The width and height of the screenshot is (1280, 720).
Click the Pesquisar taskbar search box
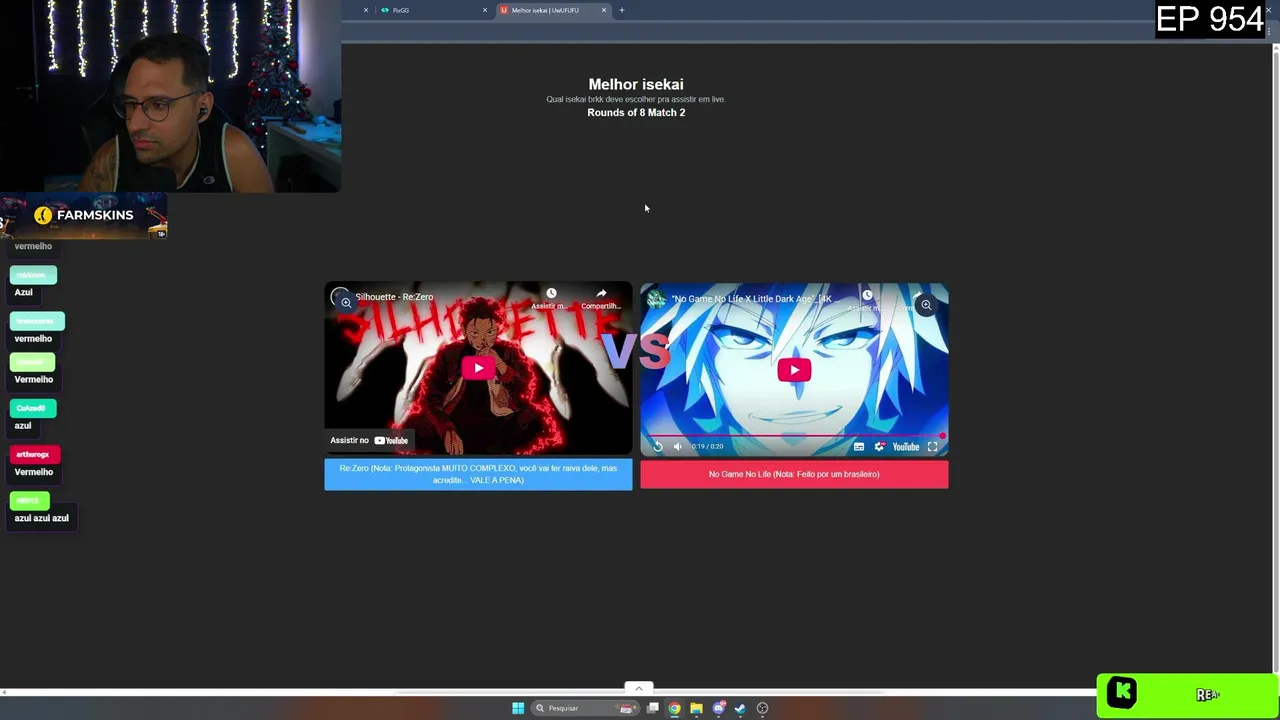(x=585, y=708)
